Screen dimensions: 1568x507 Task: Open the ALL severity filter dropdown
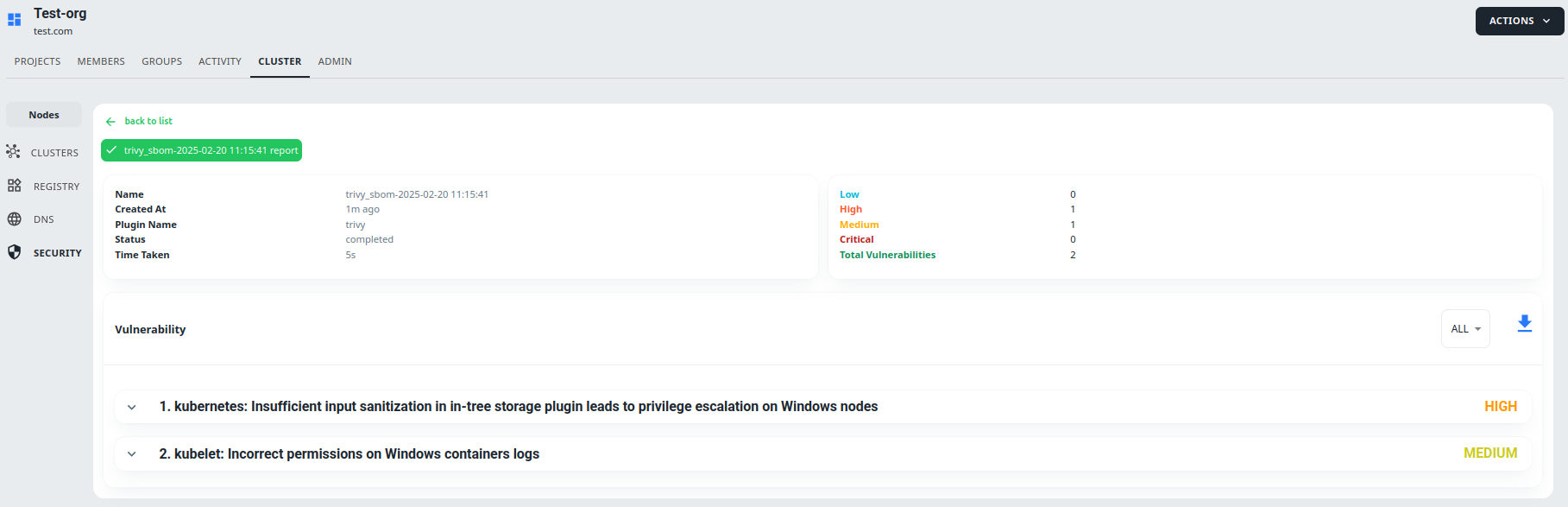1465,329
